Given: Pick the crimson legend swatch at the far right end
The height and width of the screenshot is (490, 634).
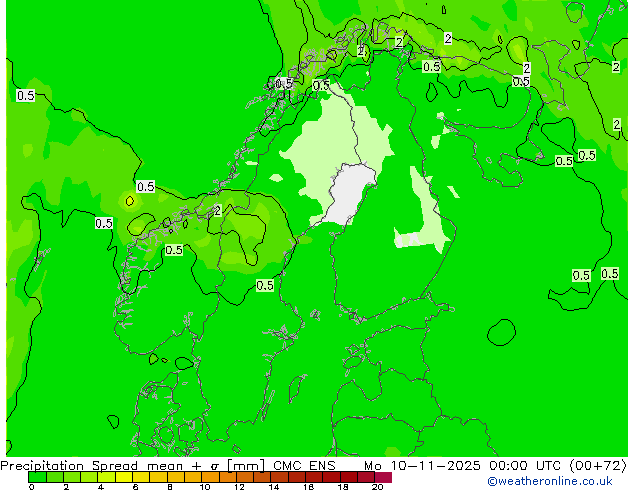Looking at the screenshot, I should pos(383,477).
